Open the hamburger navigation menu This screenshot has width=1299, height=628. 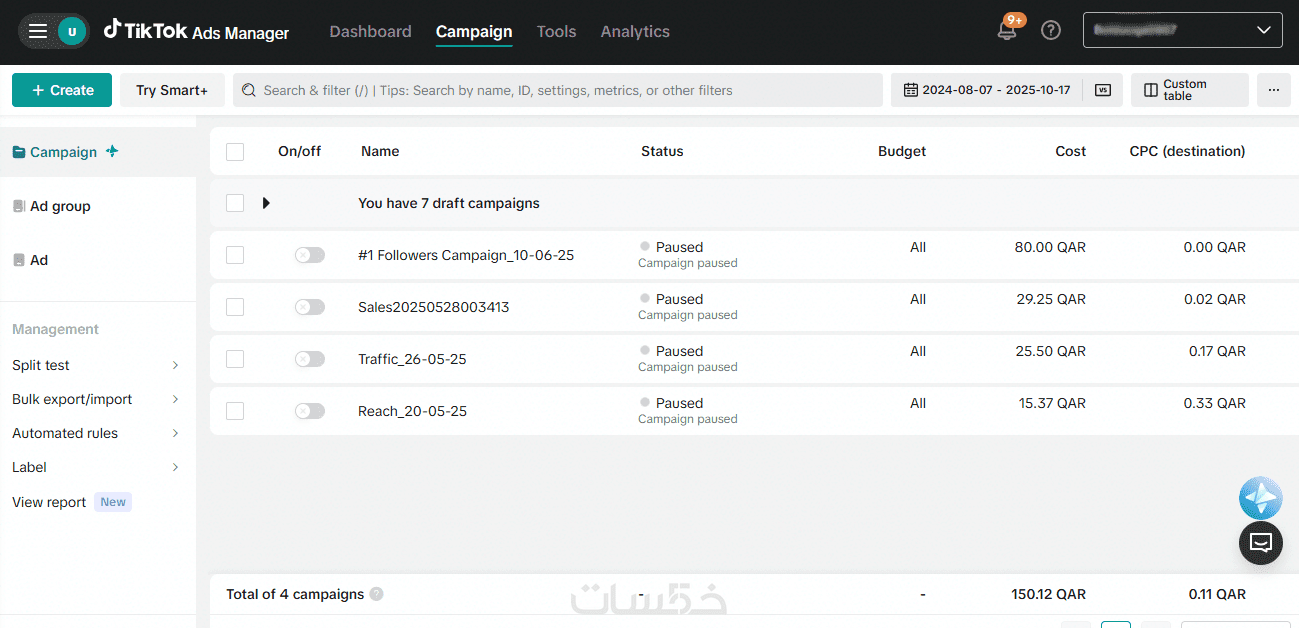coord(38,31)
